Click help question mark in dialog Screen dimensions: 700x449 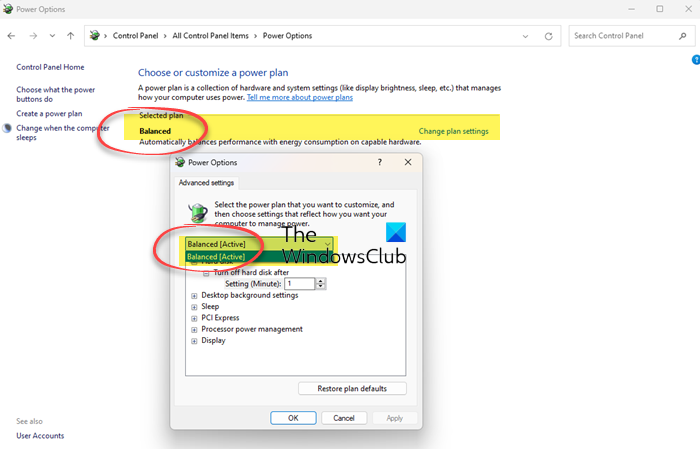click(x=379, y=162)
